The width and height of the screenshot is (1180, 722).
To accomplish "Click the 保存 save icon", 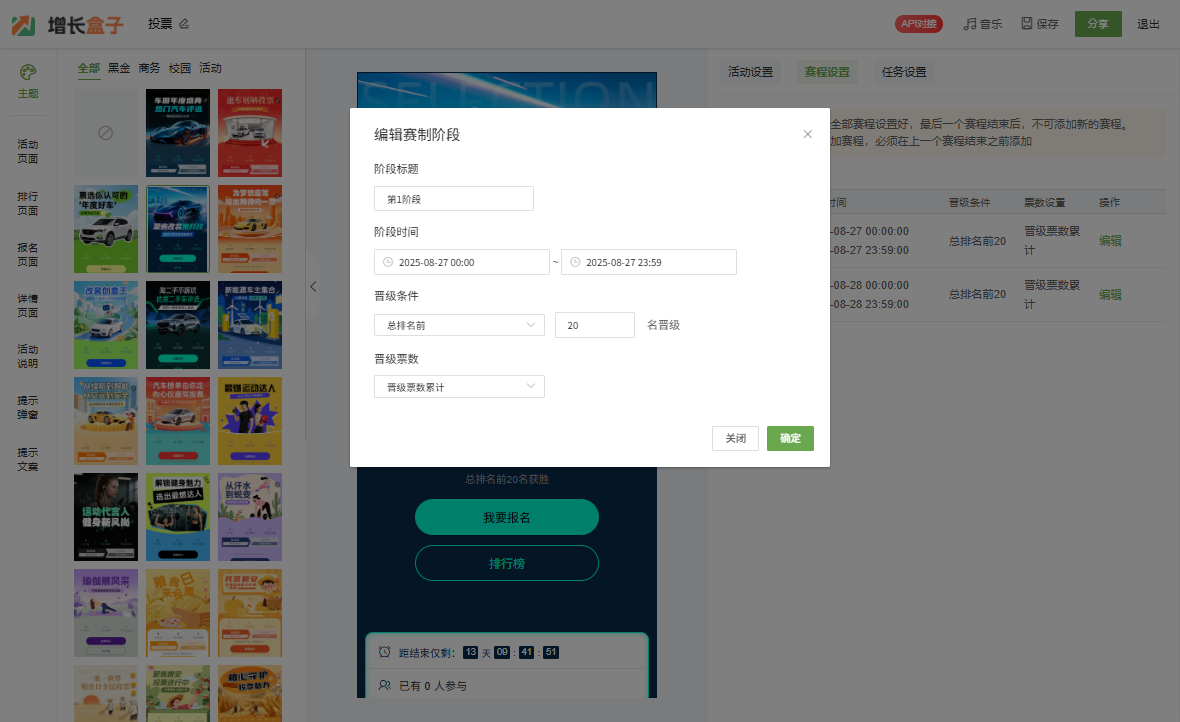I will (x=1027, y=24).
